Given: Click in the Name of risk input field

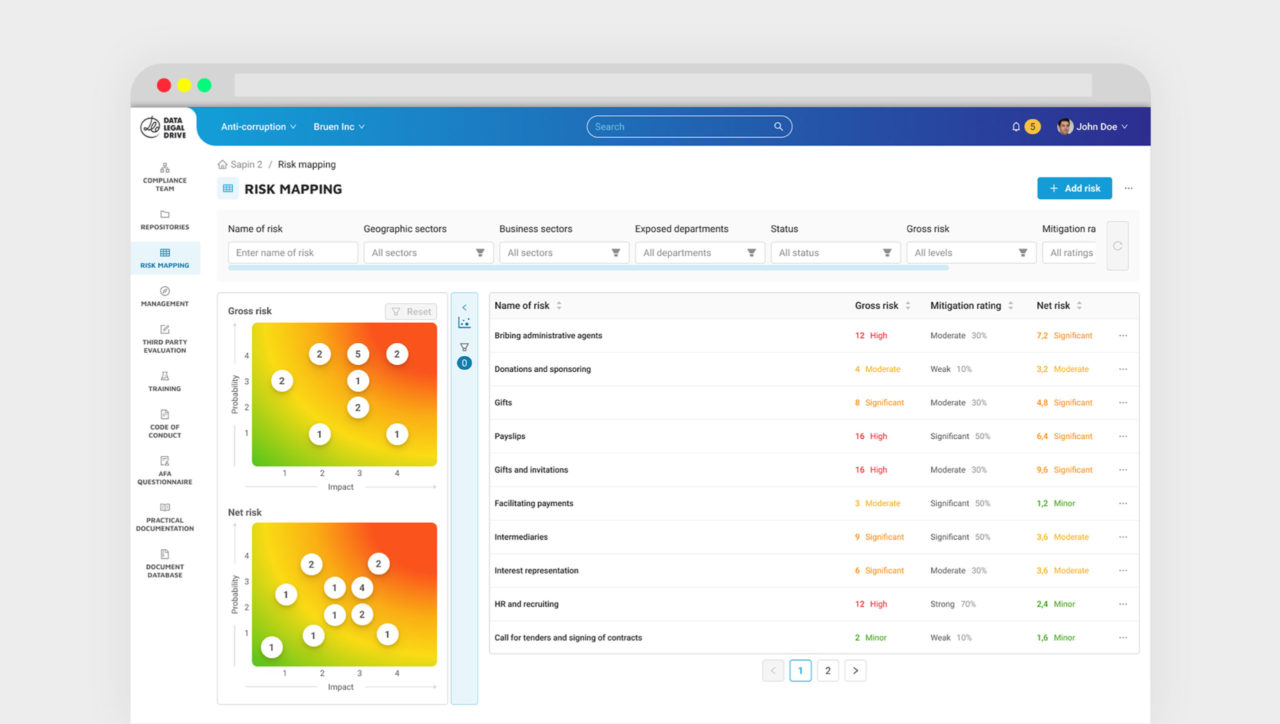Looking at the screenshot, I should click(293, 253).
